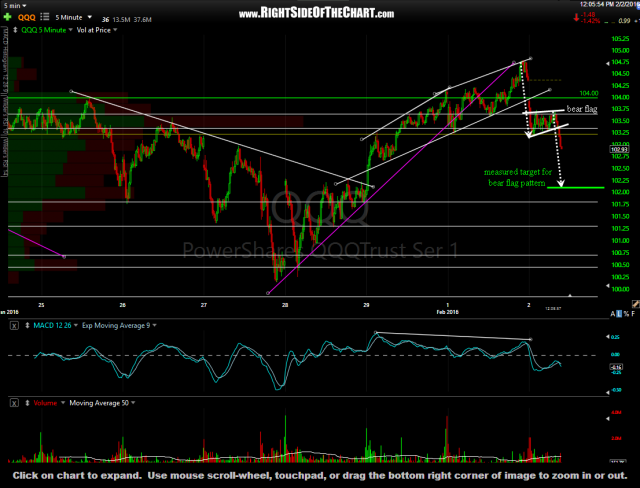The width and height of the screenshot is (640, 488).
Task: Click the pencil drawing tools icon
Action: pyautogui.click(x=636, y=304)
